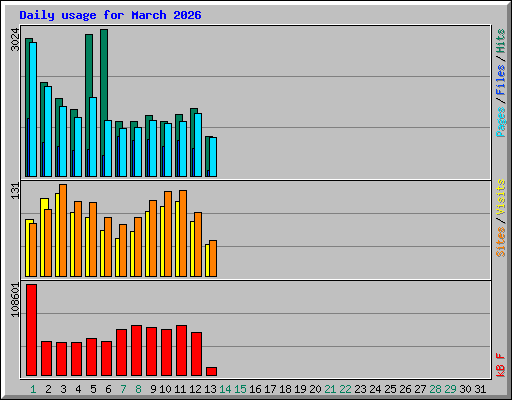Click the 'Hits' legend label
Image resolution: width=512 pixels, height=400 pixels.
tap(501, 41)
